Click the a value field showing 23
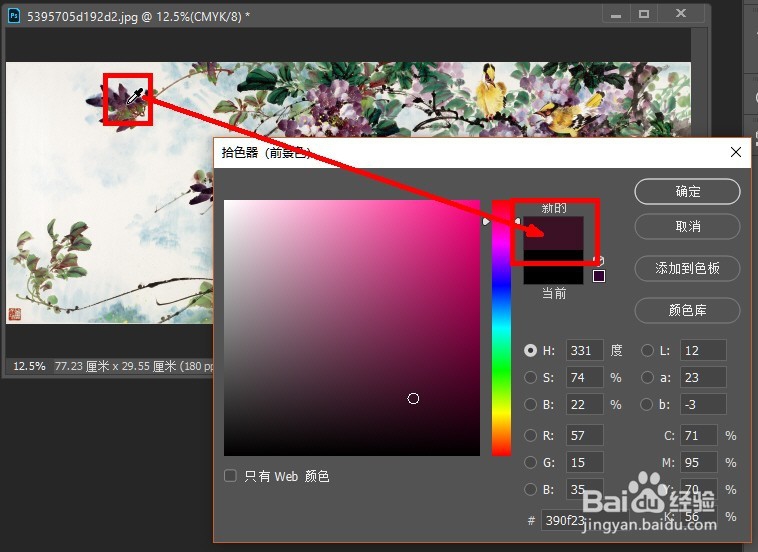 [x=703, y=378]
